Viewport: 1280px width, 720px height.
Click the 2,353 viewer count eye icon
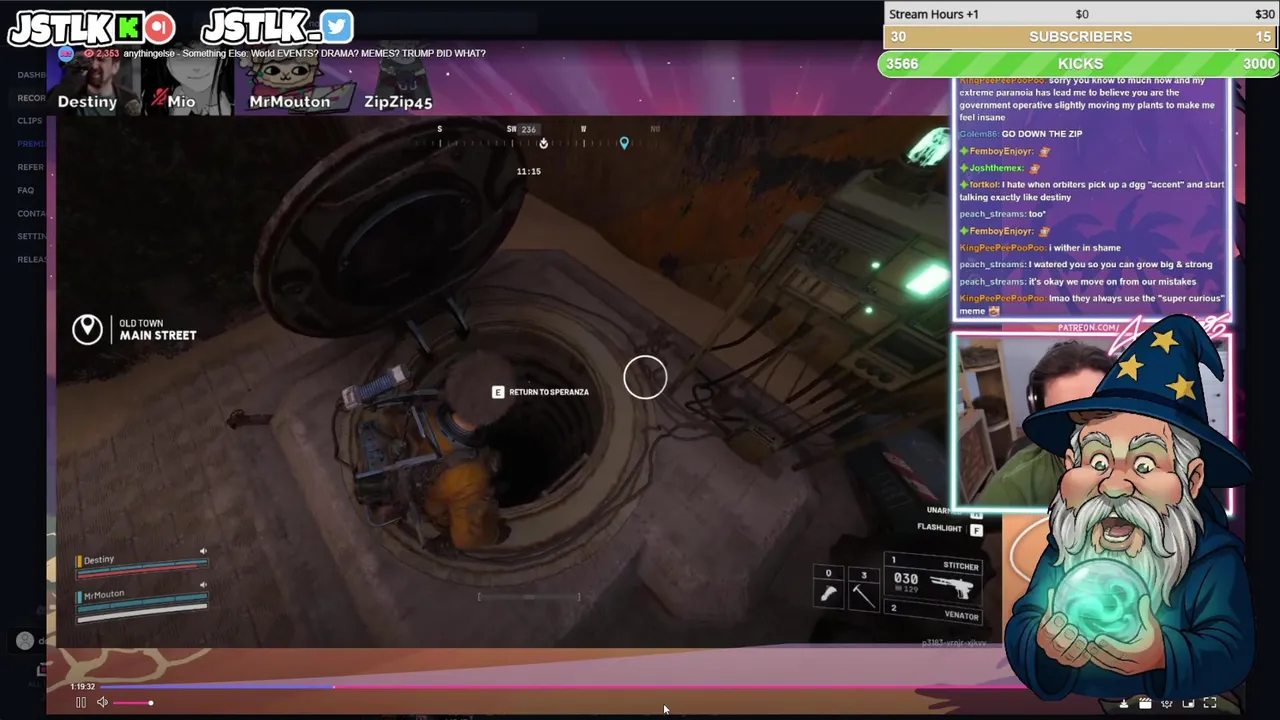(x=89, y=53)
